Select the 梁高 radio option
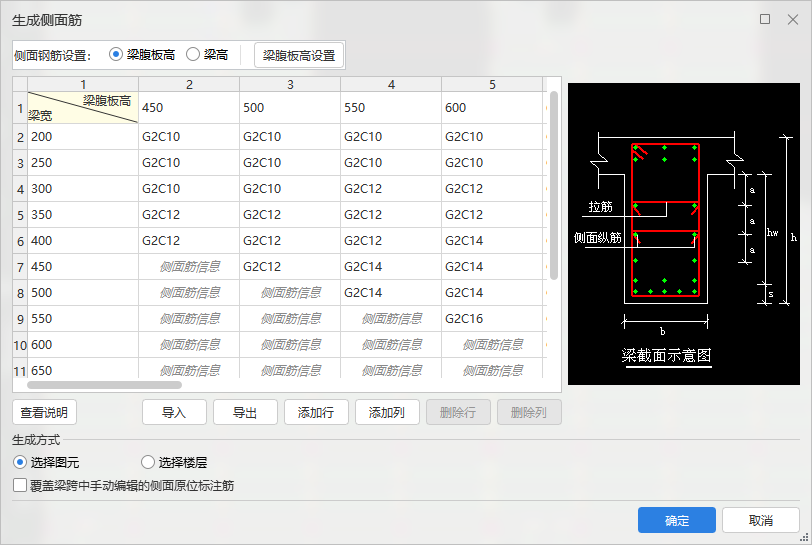 click(193, 55)
